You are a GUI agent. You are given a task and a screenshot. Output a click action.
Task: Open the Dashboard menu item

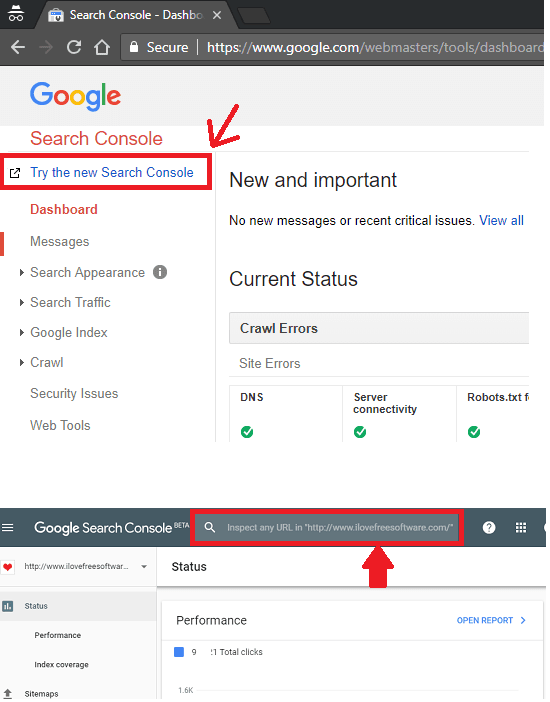tap(64, 210)
